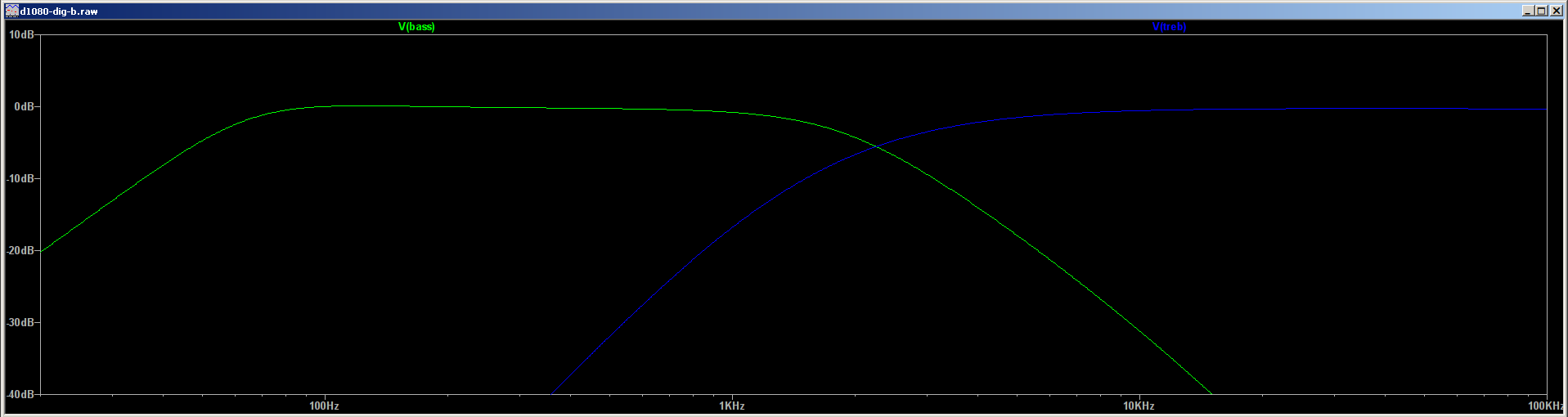Click the 10dB vertical axis label
This screenshot has height=417, width=1568.
pos(21,35)
